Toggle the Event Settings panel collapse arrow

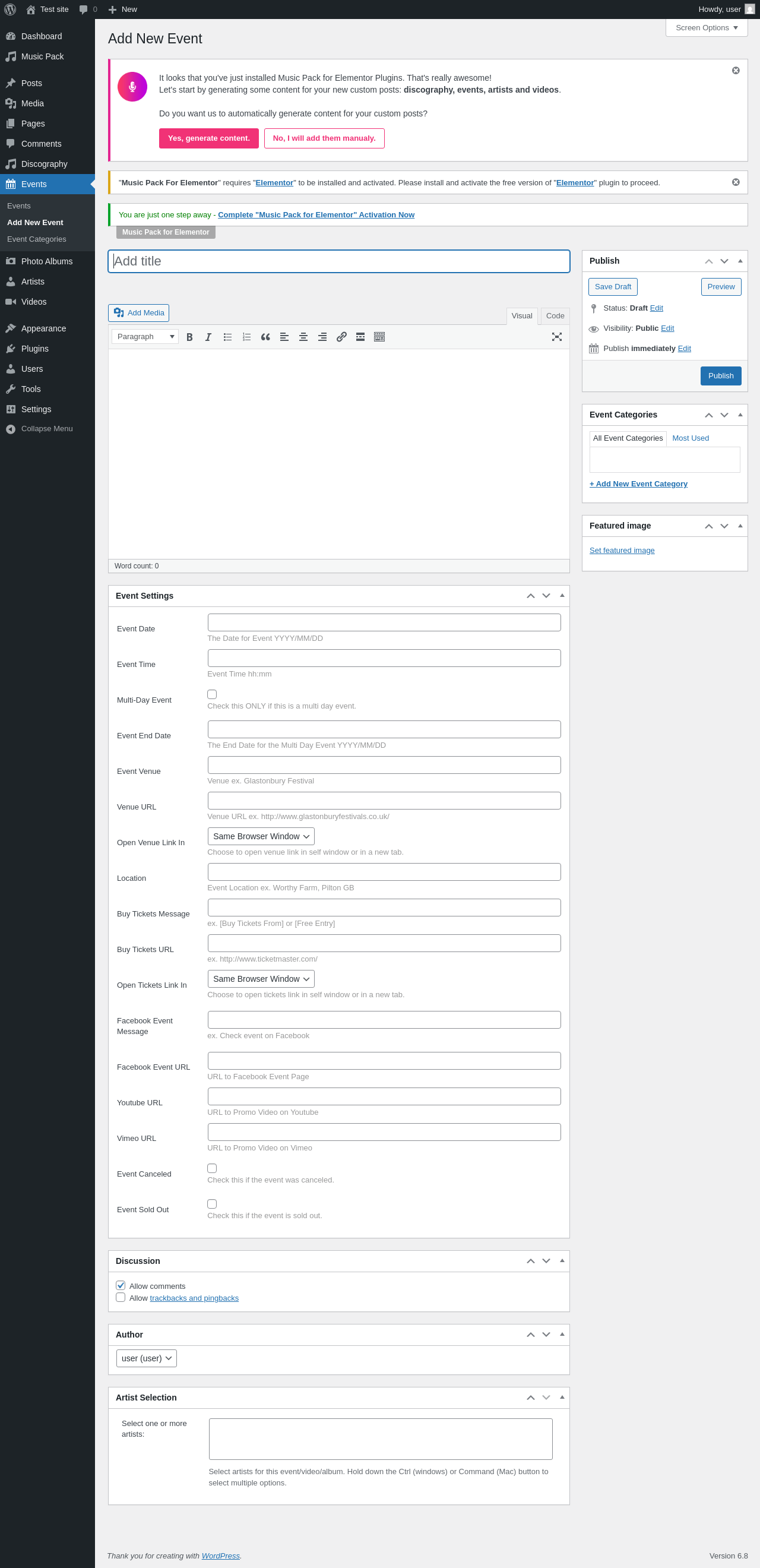point(562,596)
